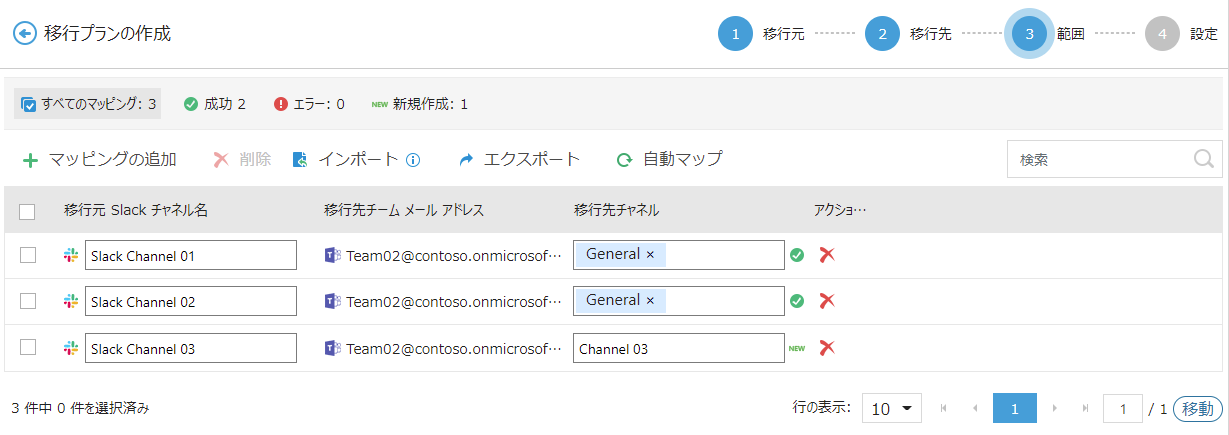Remove General tag in Slack Channel 01 row
The width and height of the screenshot is (1229, 435).
(x=650, y=255)
